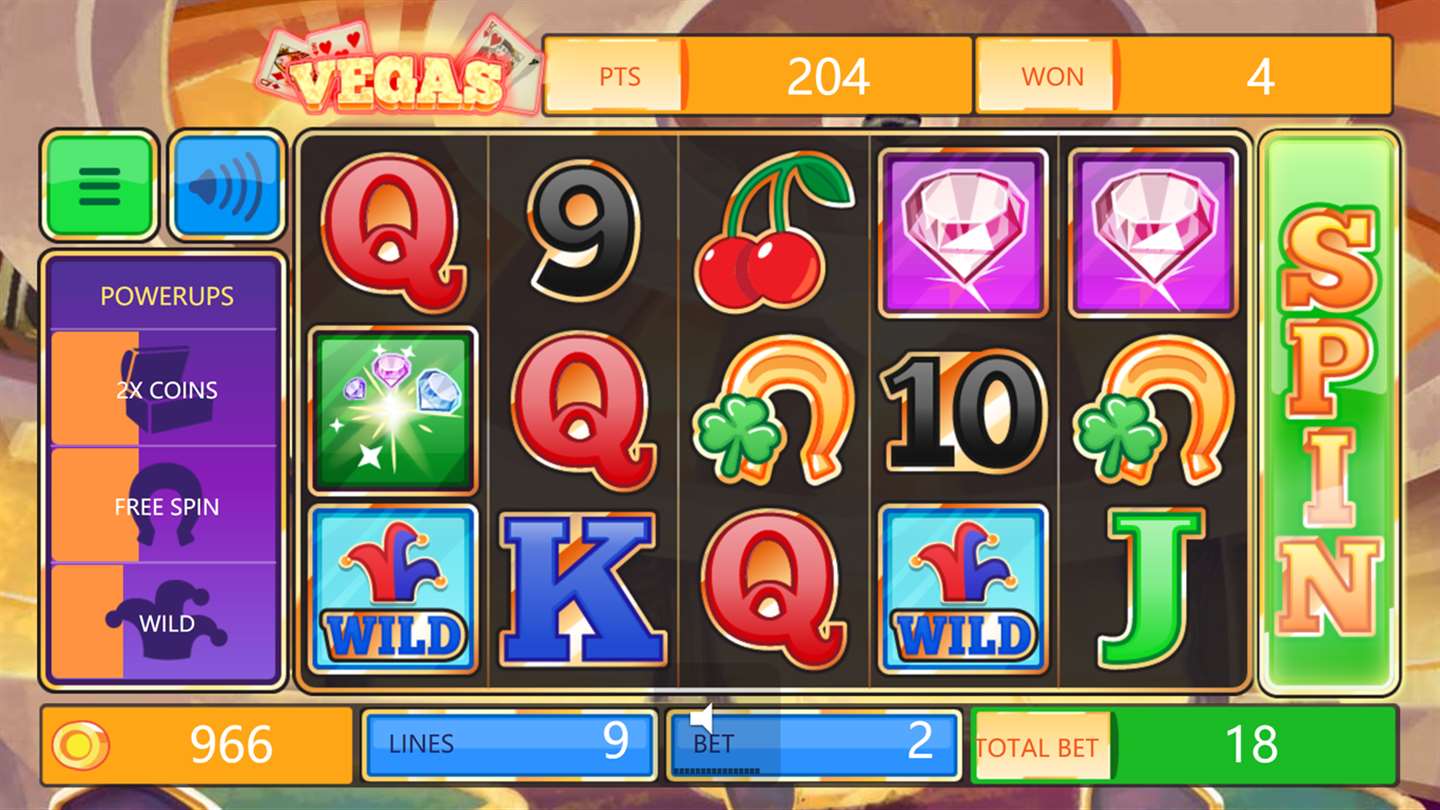The image size is (1440, 810).
Task: Click the cherry symbol on the reels
Action: (x=773, y=230)
